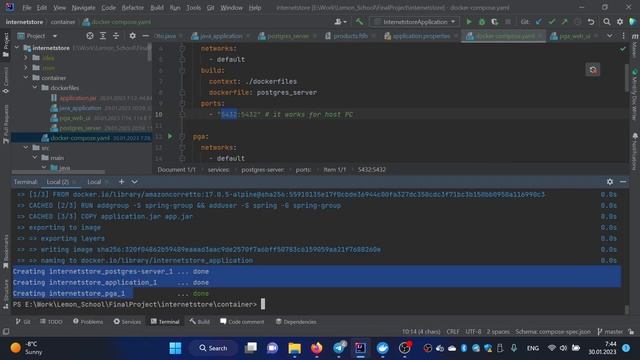
Task: Collapse the container folder
Action: click(26, 78)
